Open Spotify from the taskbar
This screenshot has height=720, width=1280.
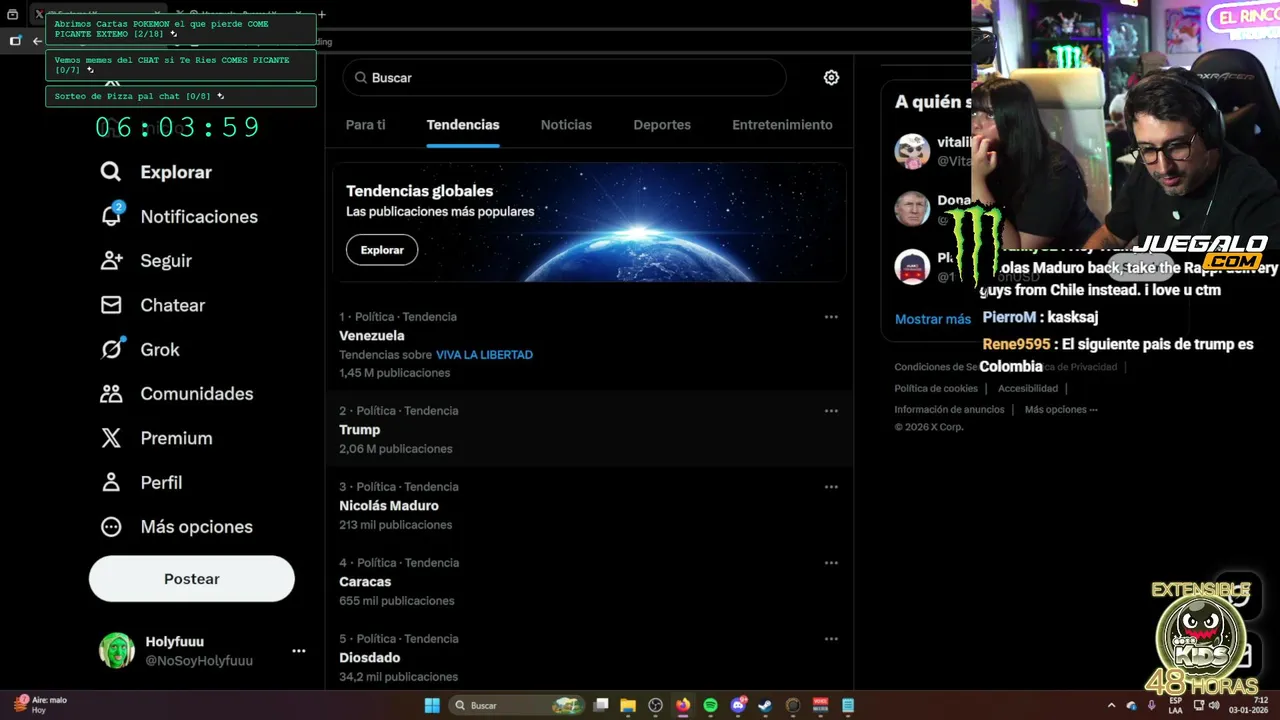(710, 705)
